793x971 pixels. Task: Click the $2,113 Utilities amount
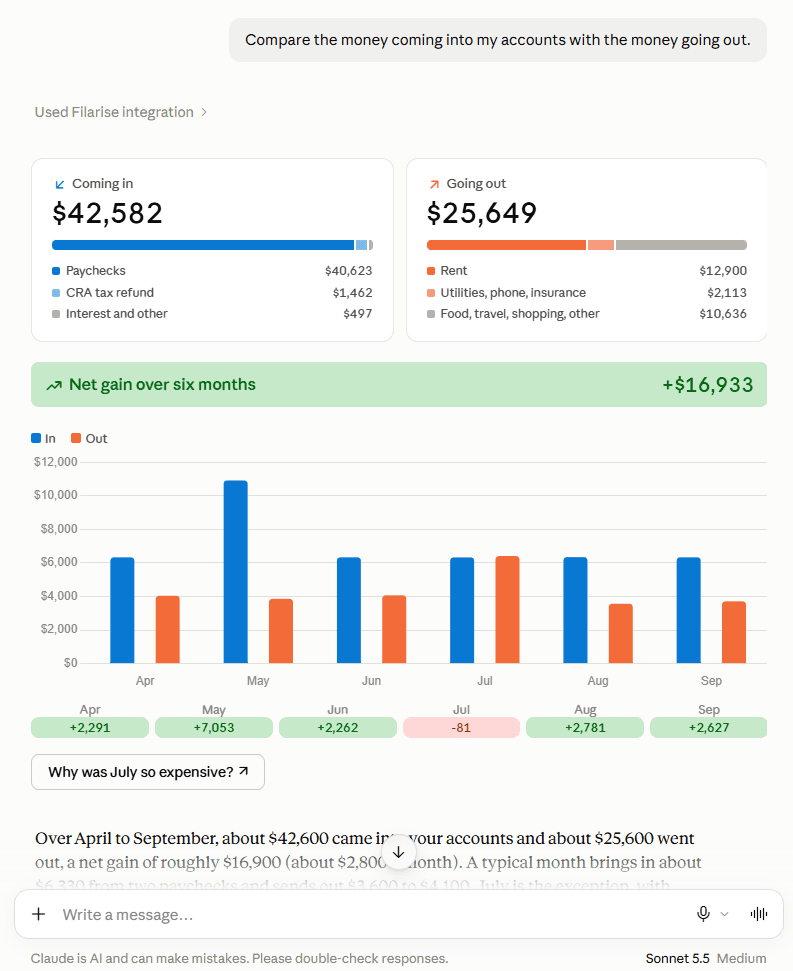point(727,292)
